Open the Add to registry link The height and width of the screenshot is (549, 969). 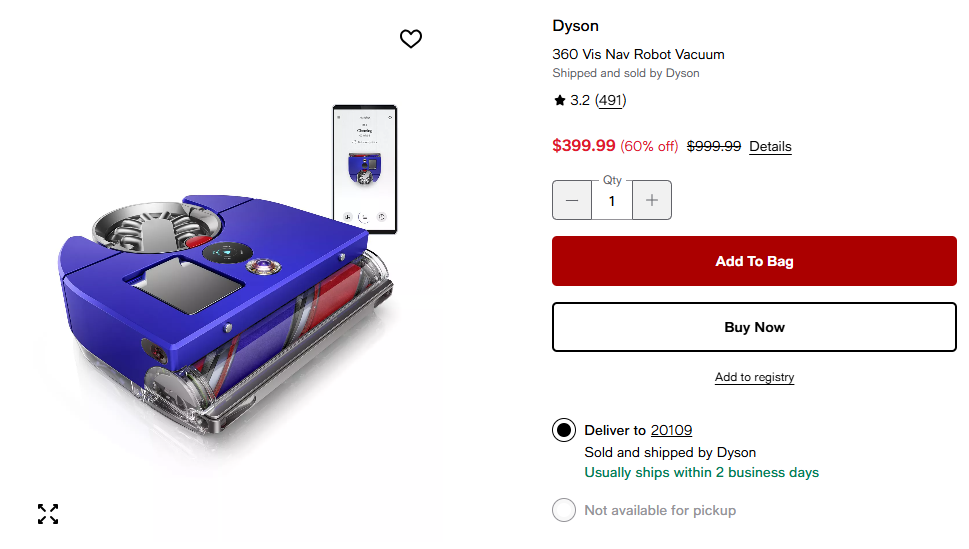point(754,377)
